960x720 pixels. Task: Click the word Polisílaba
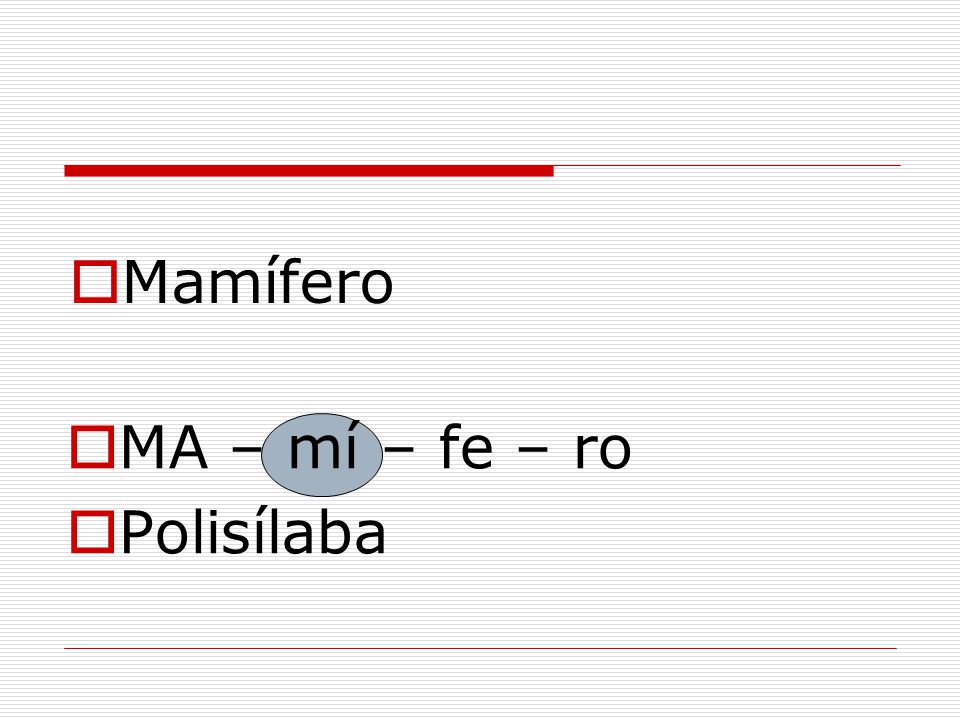[253, 531]
